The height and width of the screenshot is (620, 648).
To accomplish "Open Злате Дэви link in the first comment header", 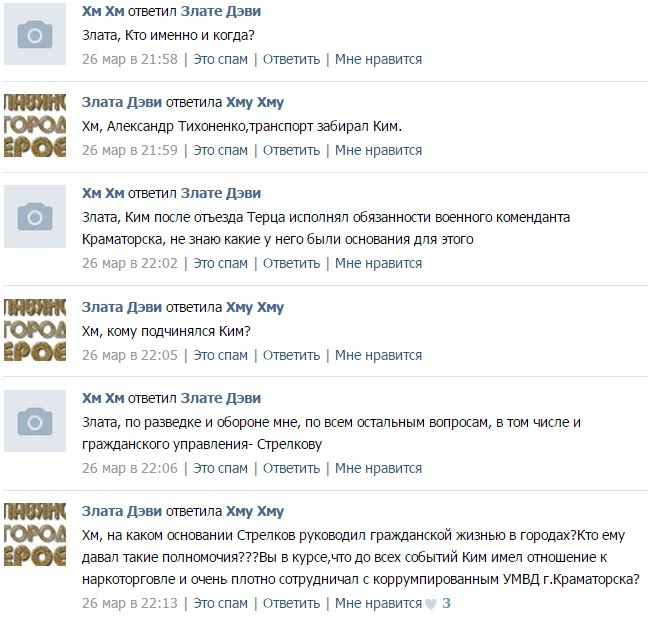I will click(221, 11).
